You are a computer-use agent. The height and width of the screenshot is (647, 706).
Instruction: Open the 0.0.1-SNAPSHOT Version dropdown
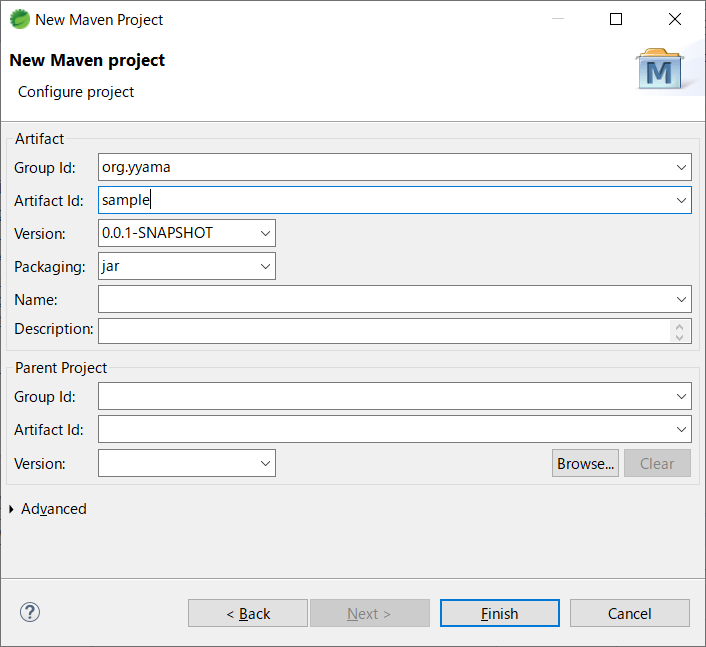(x=265, y=233)
